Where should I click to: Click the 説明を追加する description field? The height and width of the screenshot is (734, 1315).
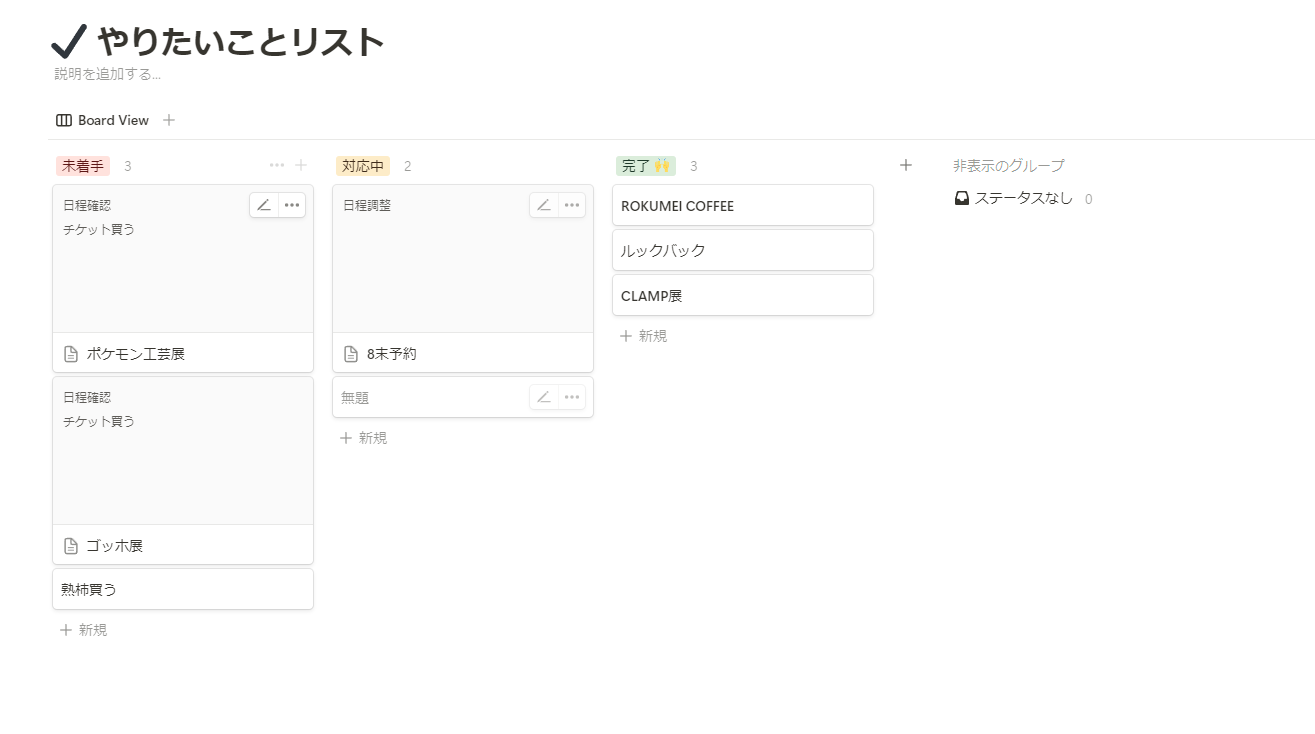[108, 74]
